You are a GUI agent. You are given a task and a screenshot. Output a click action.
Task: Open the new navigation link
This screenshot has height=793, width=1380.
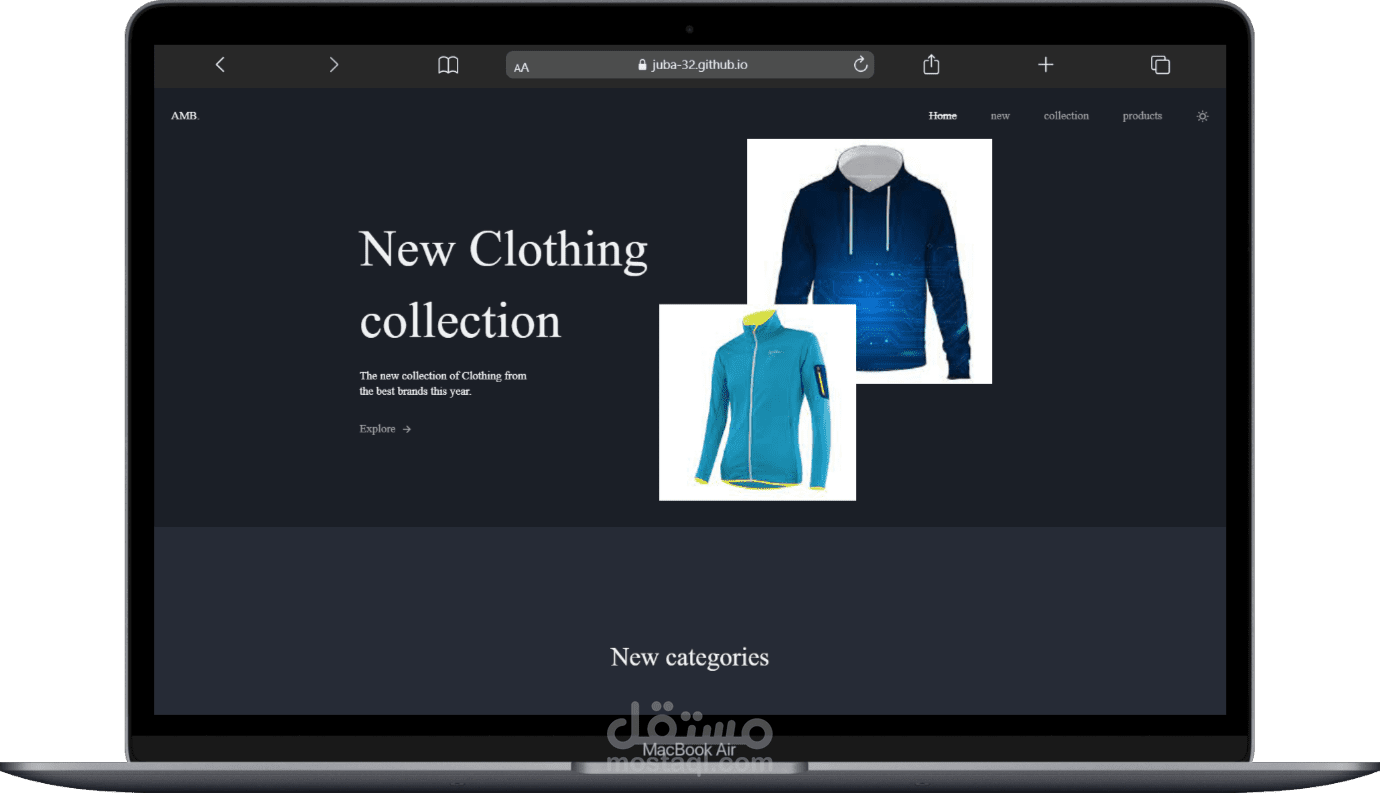(x=1000, y=116)
